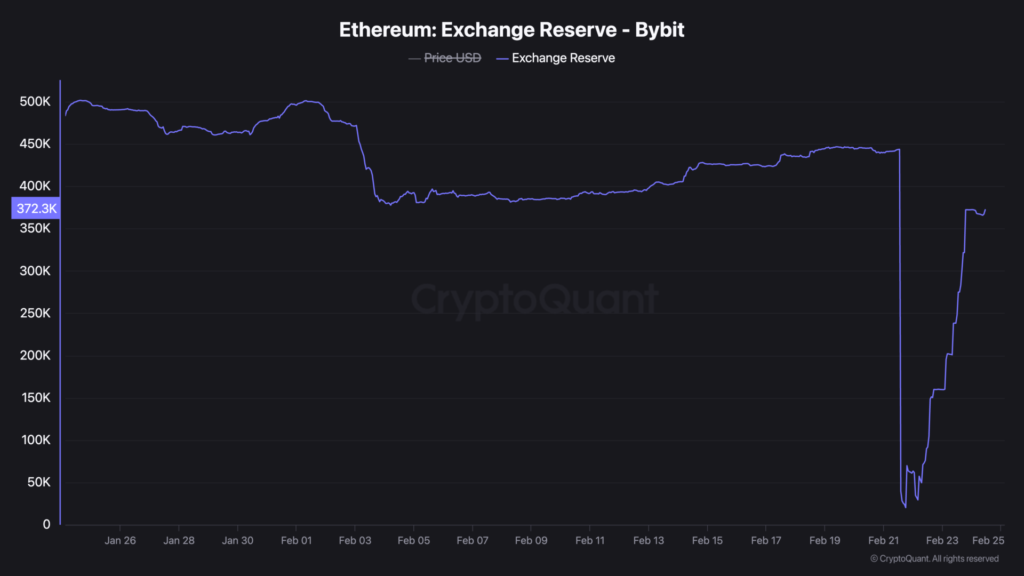Select the Feb 03 date marker
Screen dimensions: 1024x576
point(355,540)
